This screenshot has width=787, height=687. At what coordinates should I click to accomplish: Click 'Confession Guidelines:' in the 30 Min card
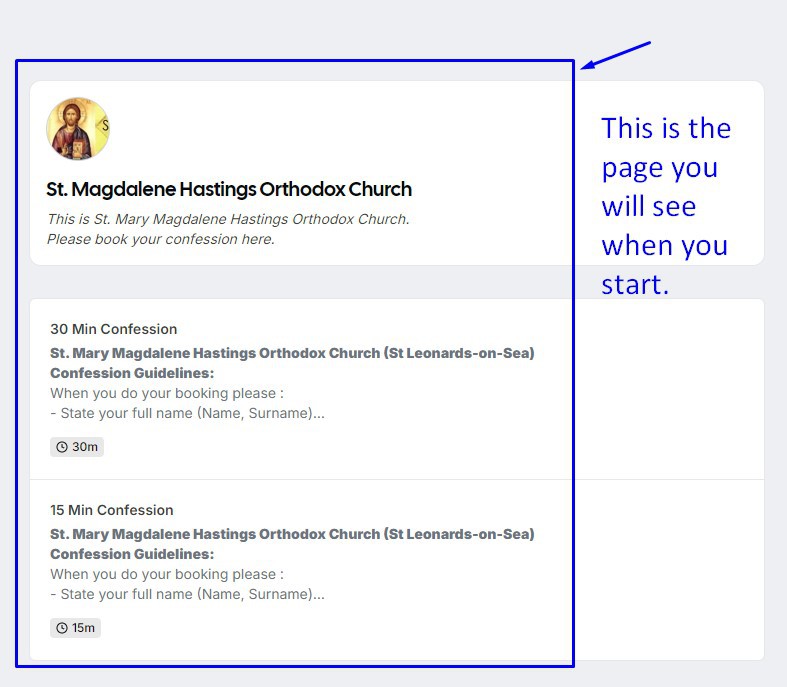132,373
